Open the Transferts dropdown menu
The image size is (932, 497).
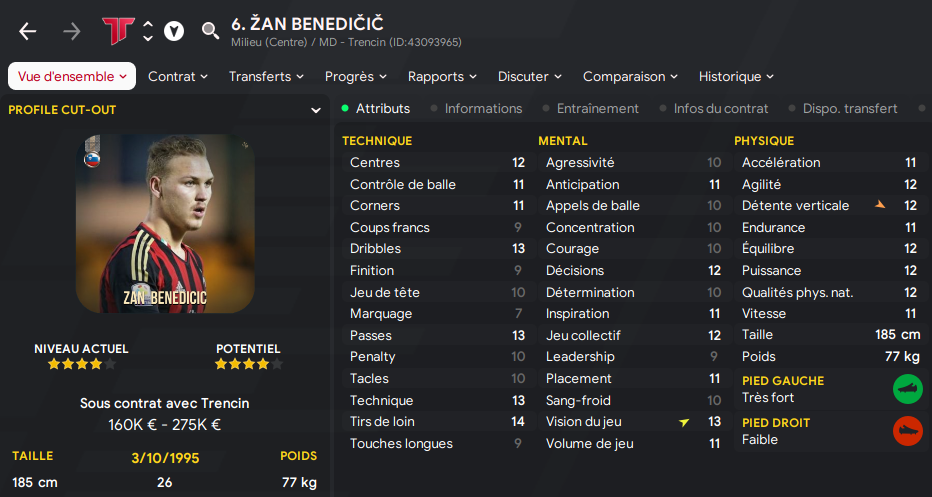266,76
